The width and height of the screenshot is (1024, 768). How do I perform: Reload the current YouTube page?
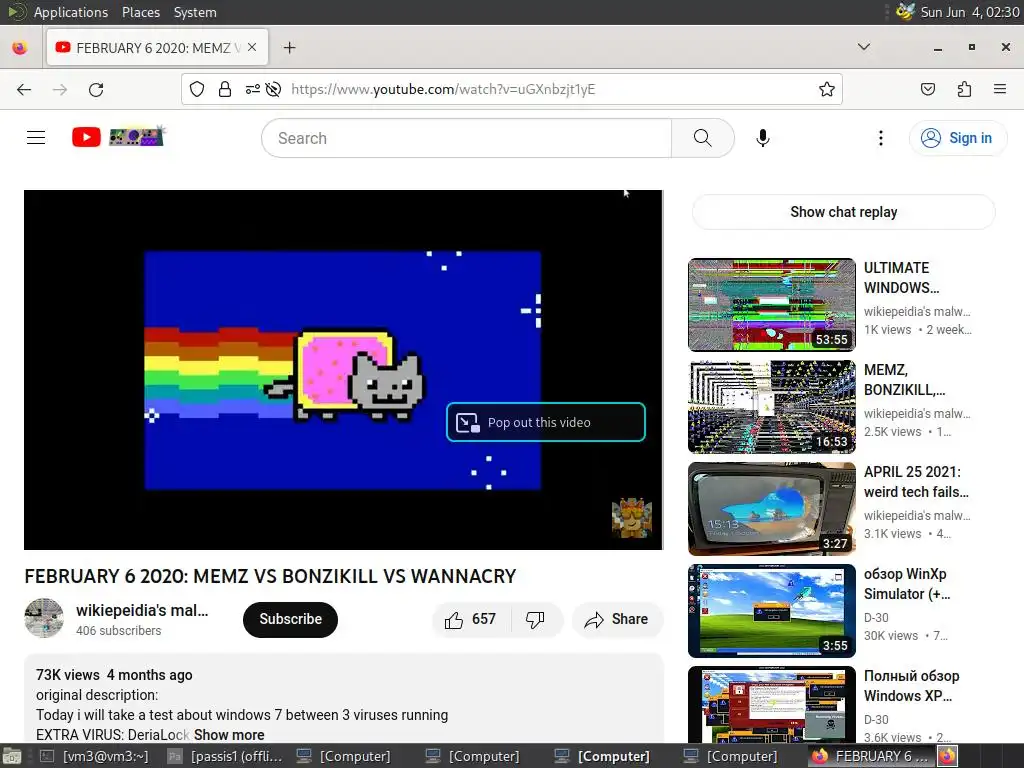click(96, 89)
